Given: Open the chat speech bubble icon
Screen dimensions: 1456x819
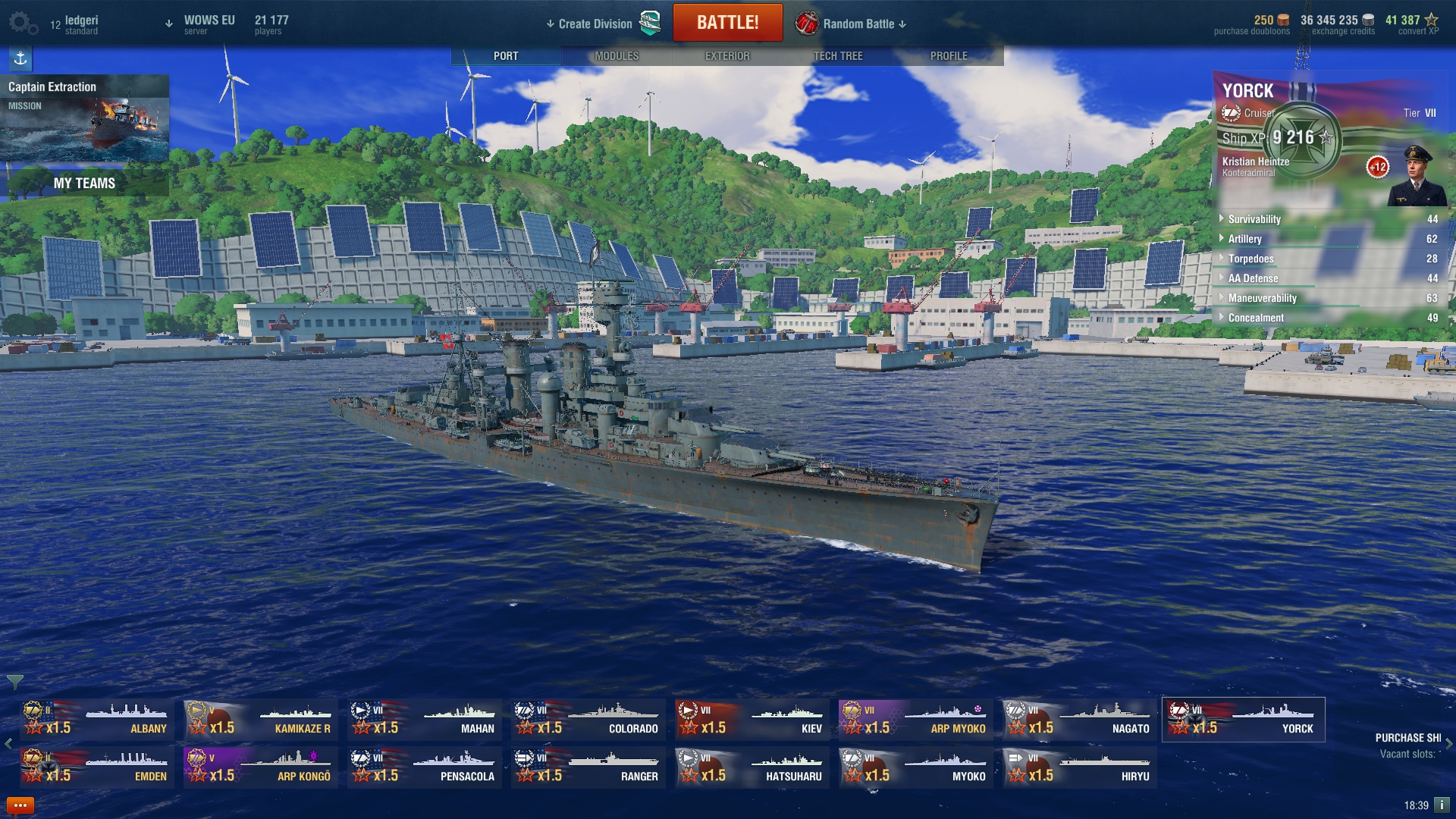Looking at the screenshot, I should [20, 805].
